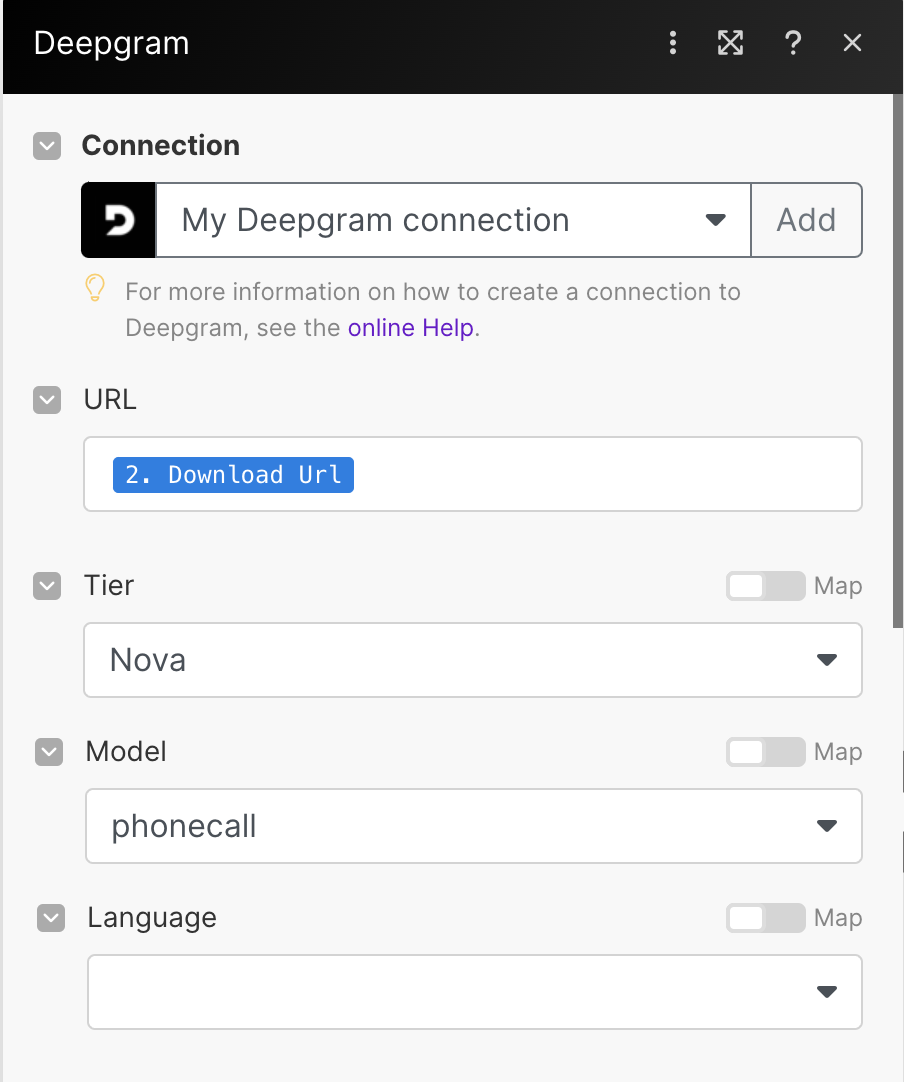Image resolution: width=904 pixels, height=1082 pixels.
Task: Close the Deepgram module panel
Action: coord(852,43)
